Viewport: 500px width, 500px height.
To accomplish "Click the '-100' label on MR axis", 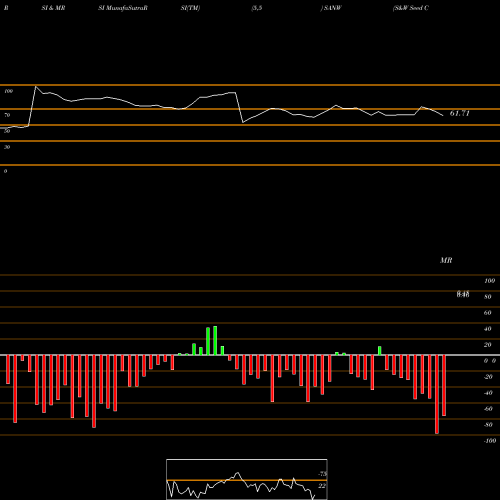I will [x=490, y=441].
